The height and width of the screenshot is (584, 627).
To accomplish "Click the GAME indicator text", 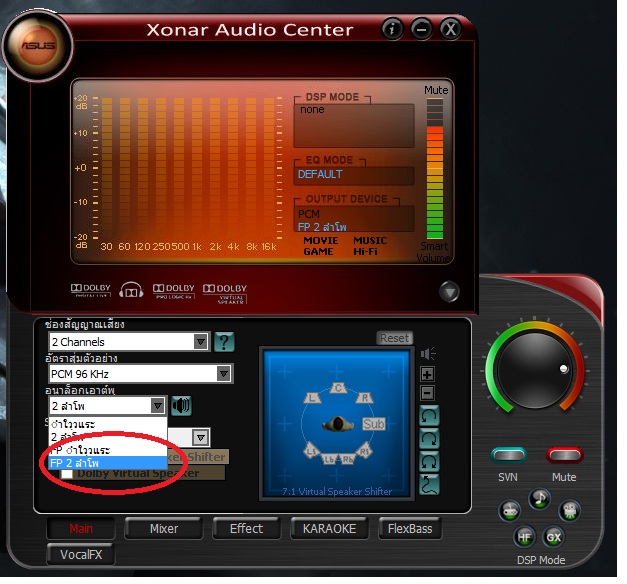I will [318, 252].
